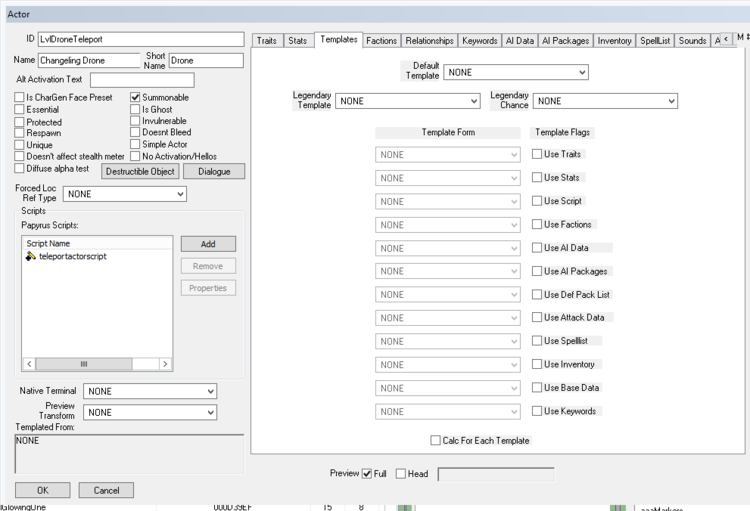
Task: Enable Use Keywords template flag
Action: click(x=537, y=411)
